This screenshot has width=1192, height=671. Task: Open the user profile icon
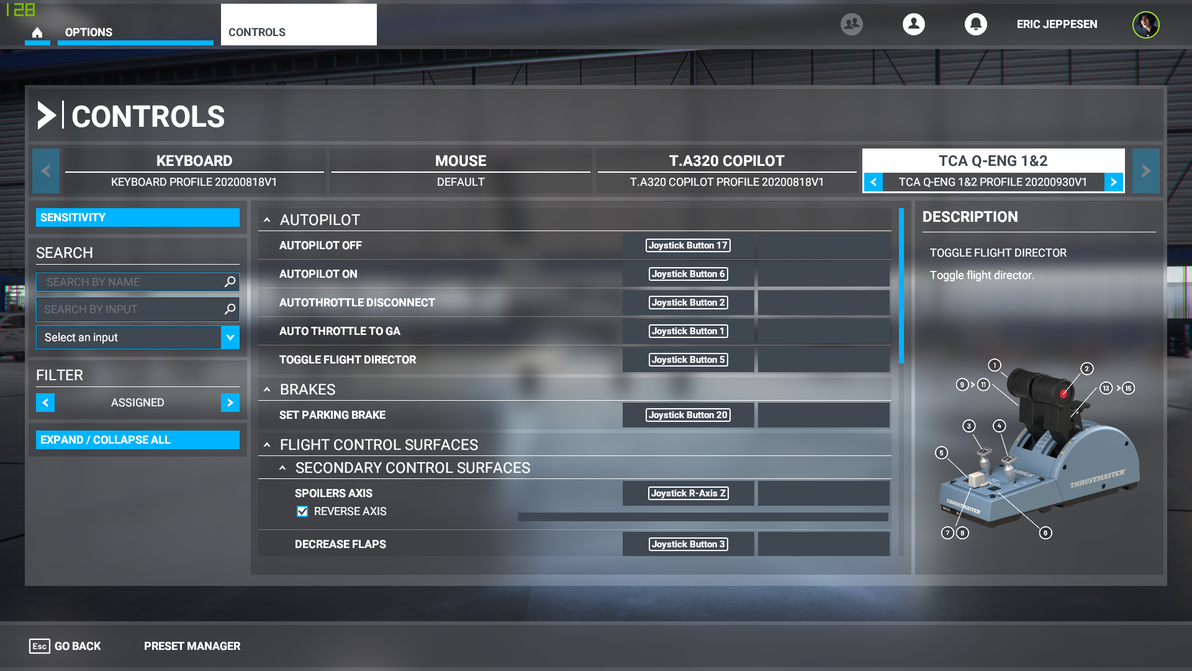tap(914, 24)
